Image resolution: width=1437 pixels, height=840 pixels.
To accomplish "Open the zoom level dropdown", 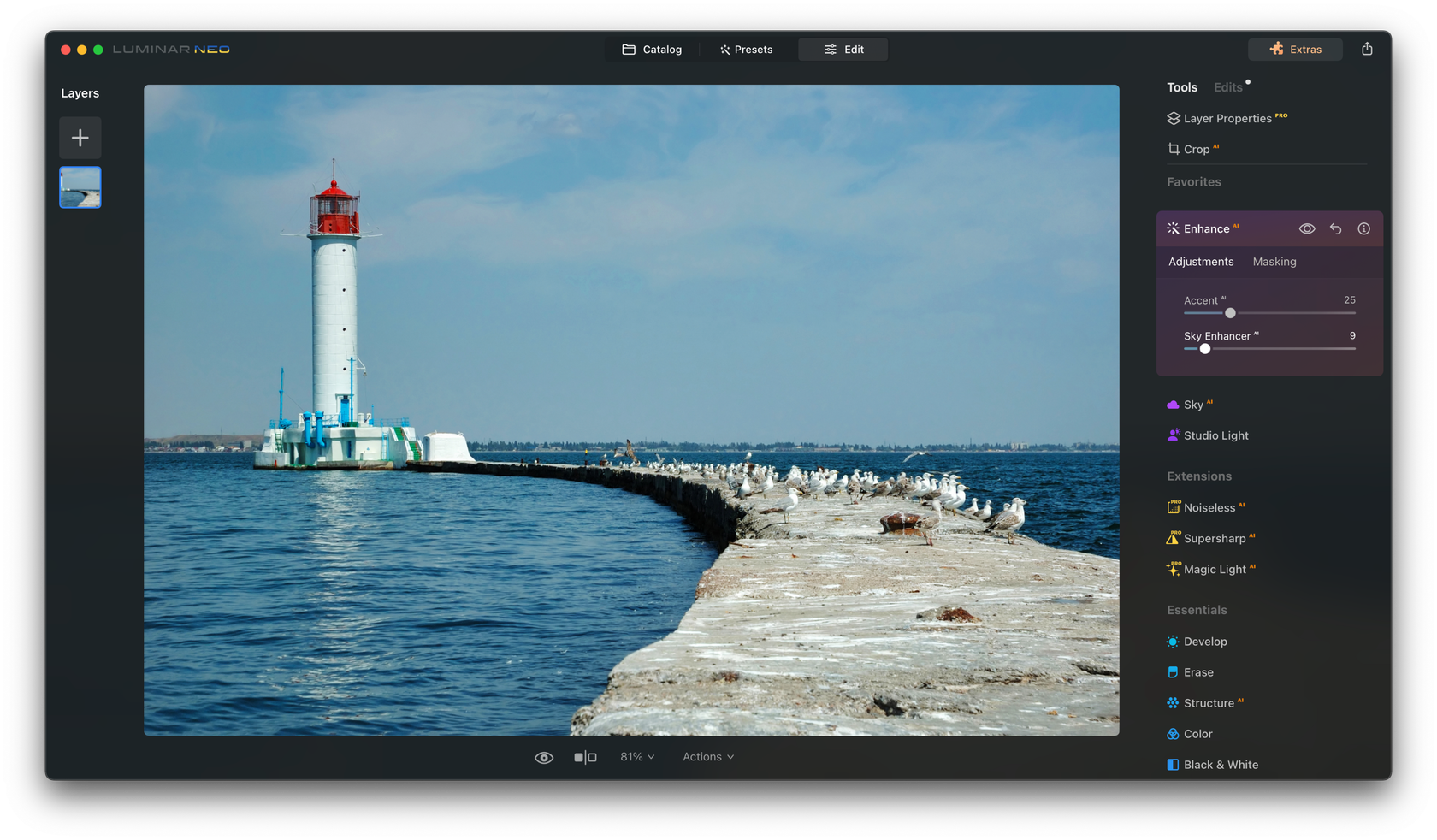I will coord(636,757).
